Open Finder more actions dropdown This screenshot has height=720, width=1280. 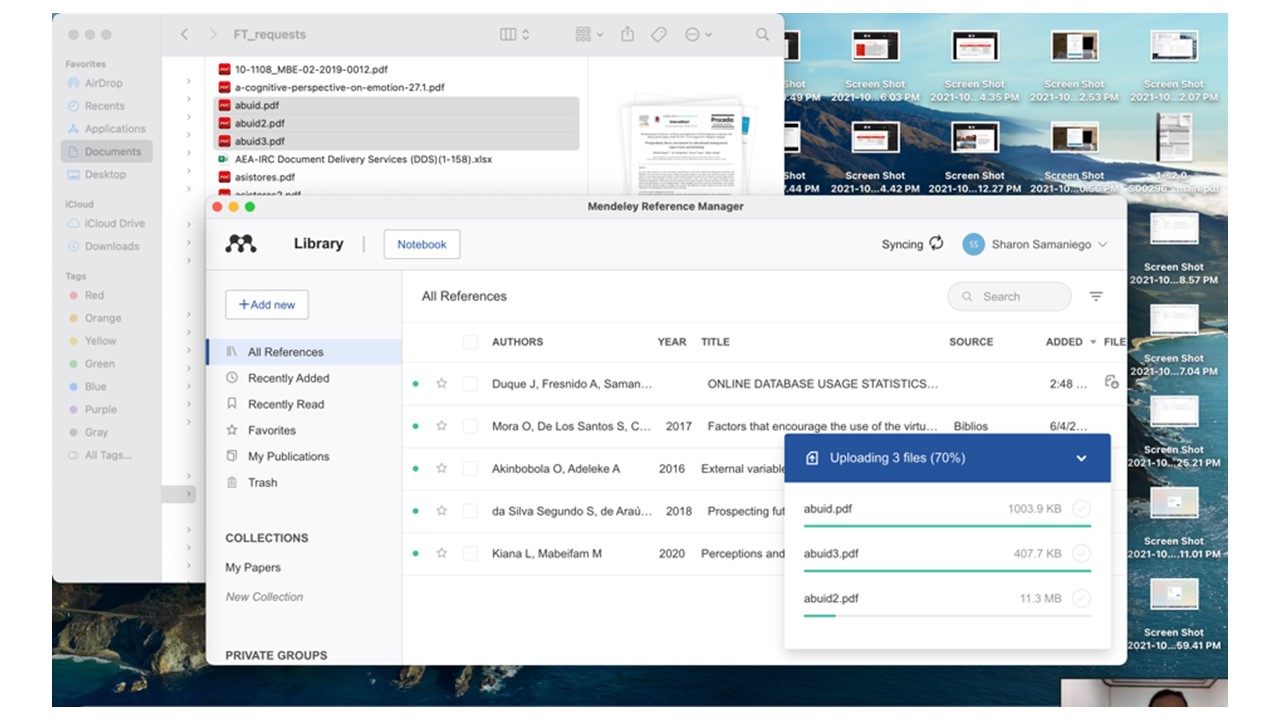coord(698,34)
